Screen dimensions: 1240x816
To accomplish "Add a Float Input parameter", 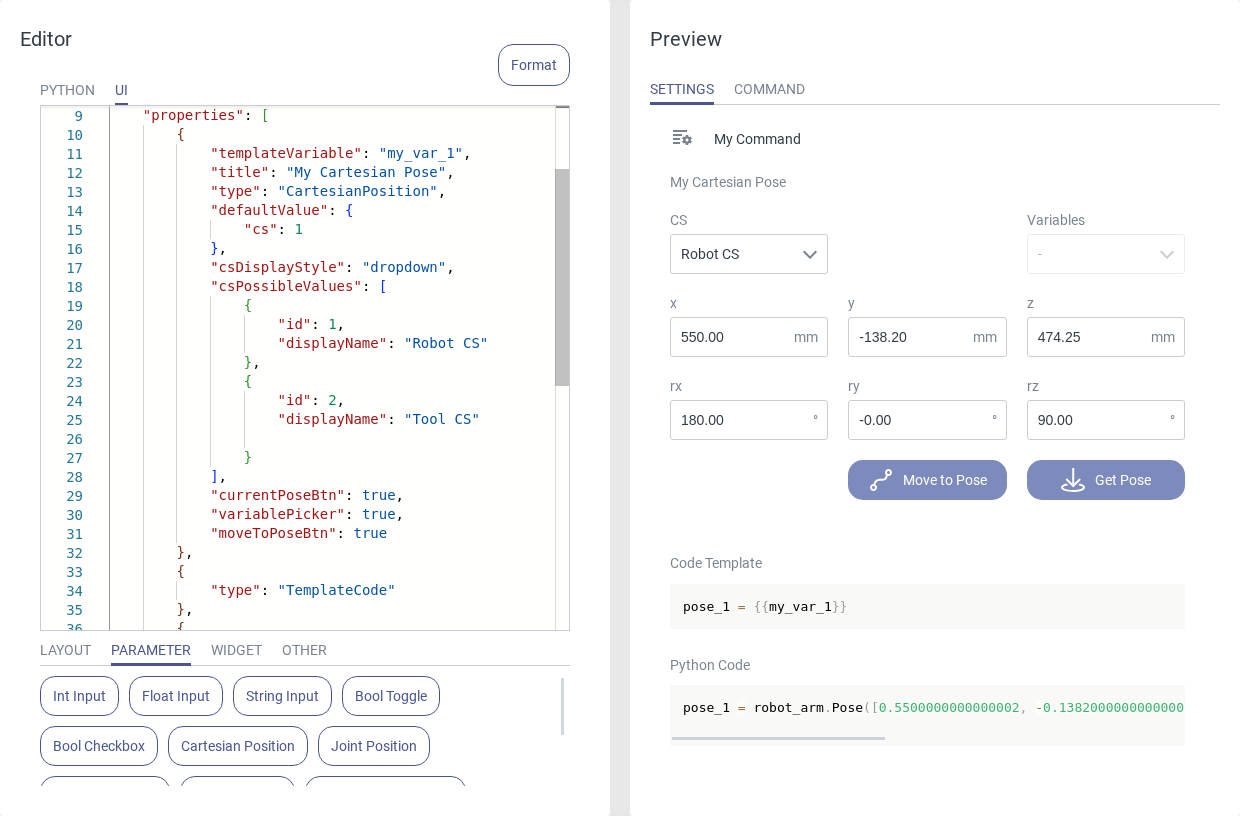I will 175,696.
